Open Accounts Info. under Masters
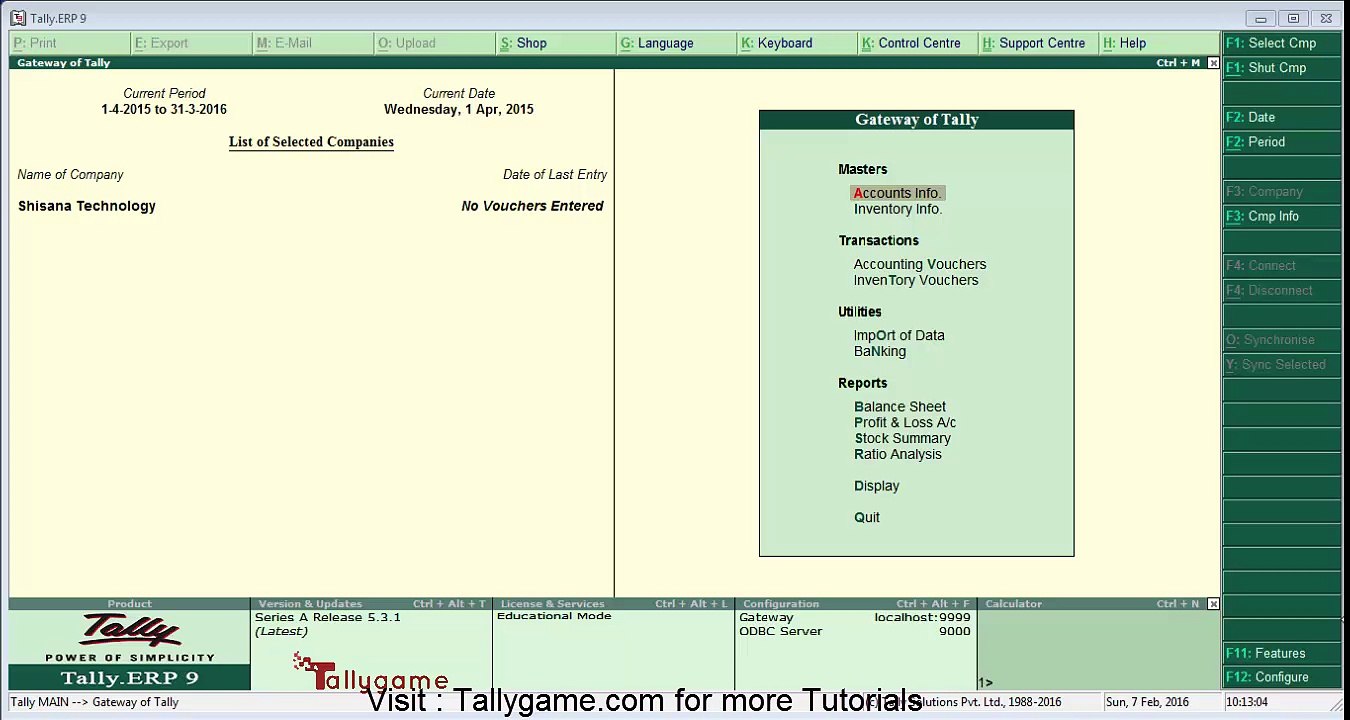 coord(897,193)
